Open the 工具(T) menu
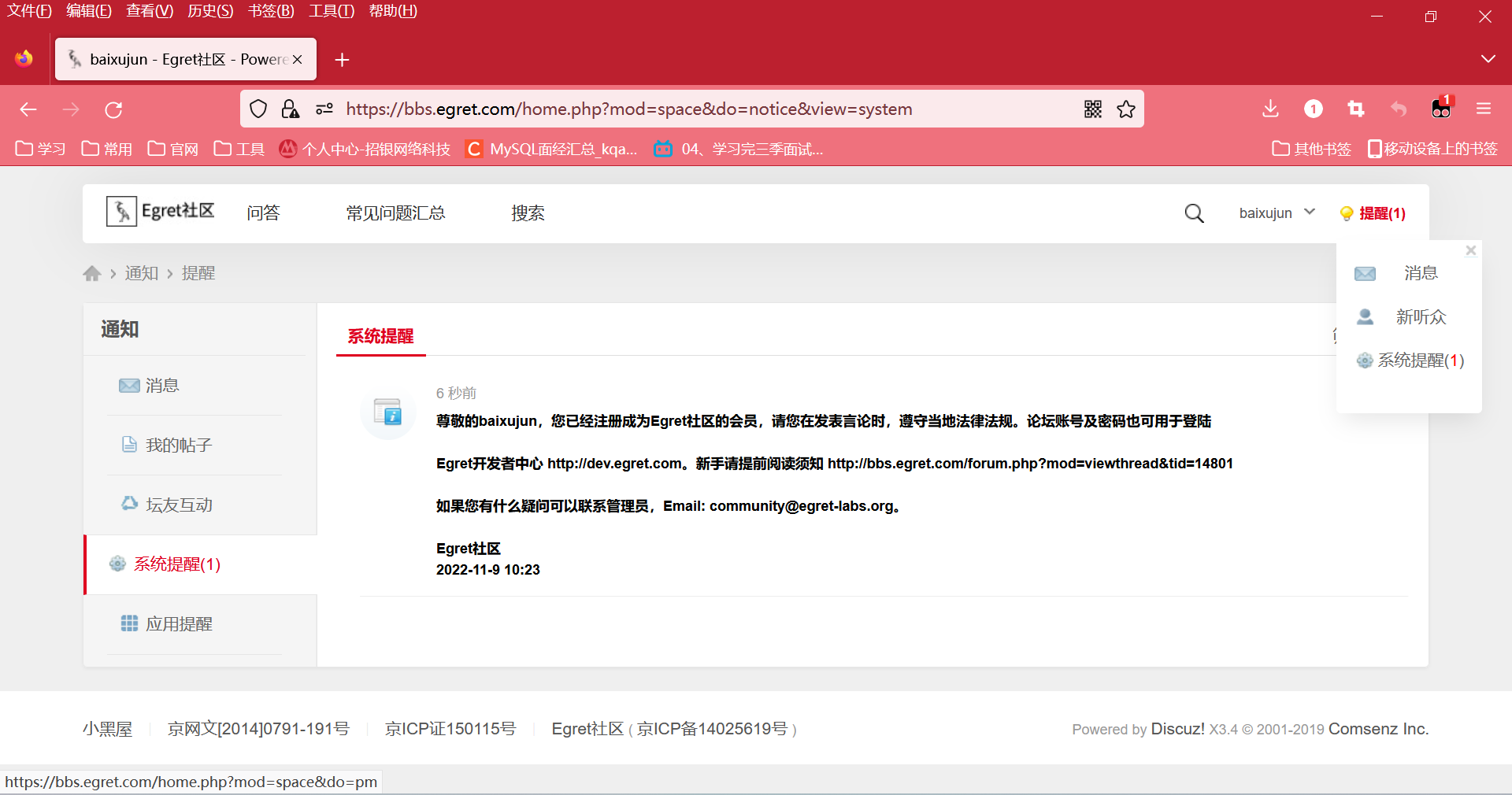 coord(332,11)
